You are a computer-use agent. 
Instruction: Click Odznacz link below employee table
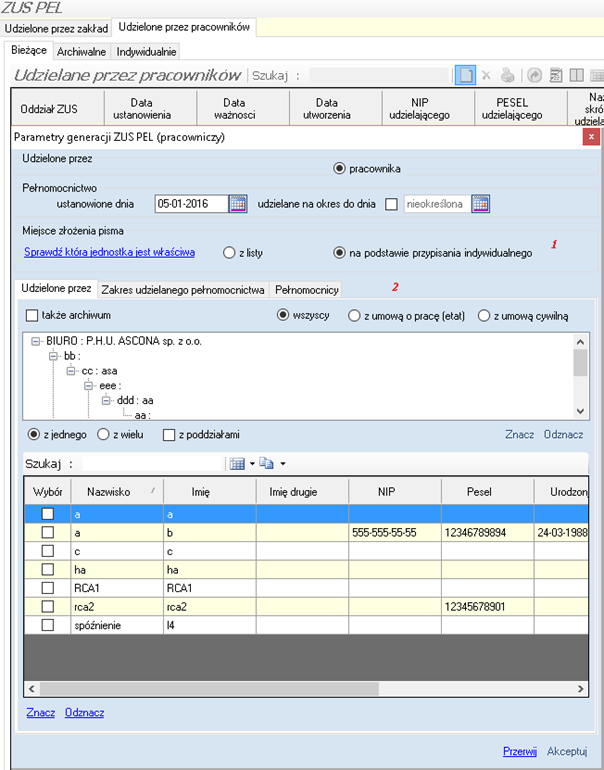pos(84,713)
